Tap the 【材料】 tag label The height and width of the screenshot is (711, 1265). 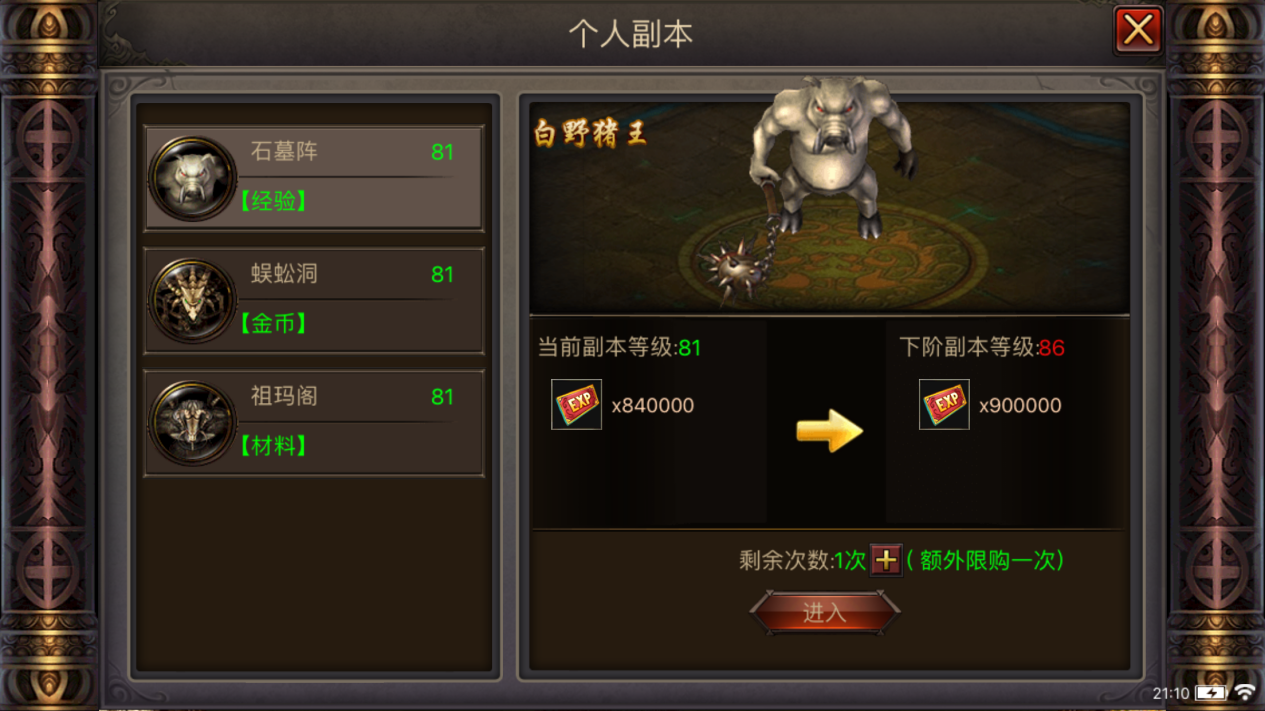pyautogui.click(x=272, y=446)
